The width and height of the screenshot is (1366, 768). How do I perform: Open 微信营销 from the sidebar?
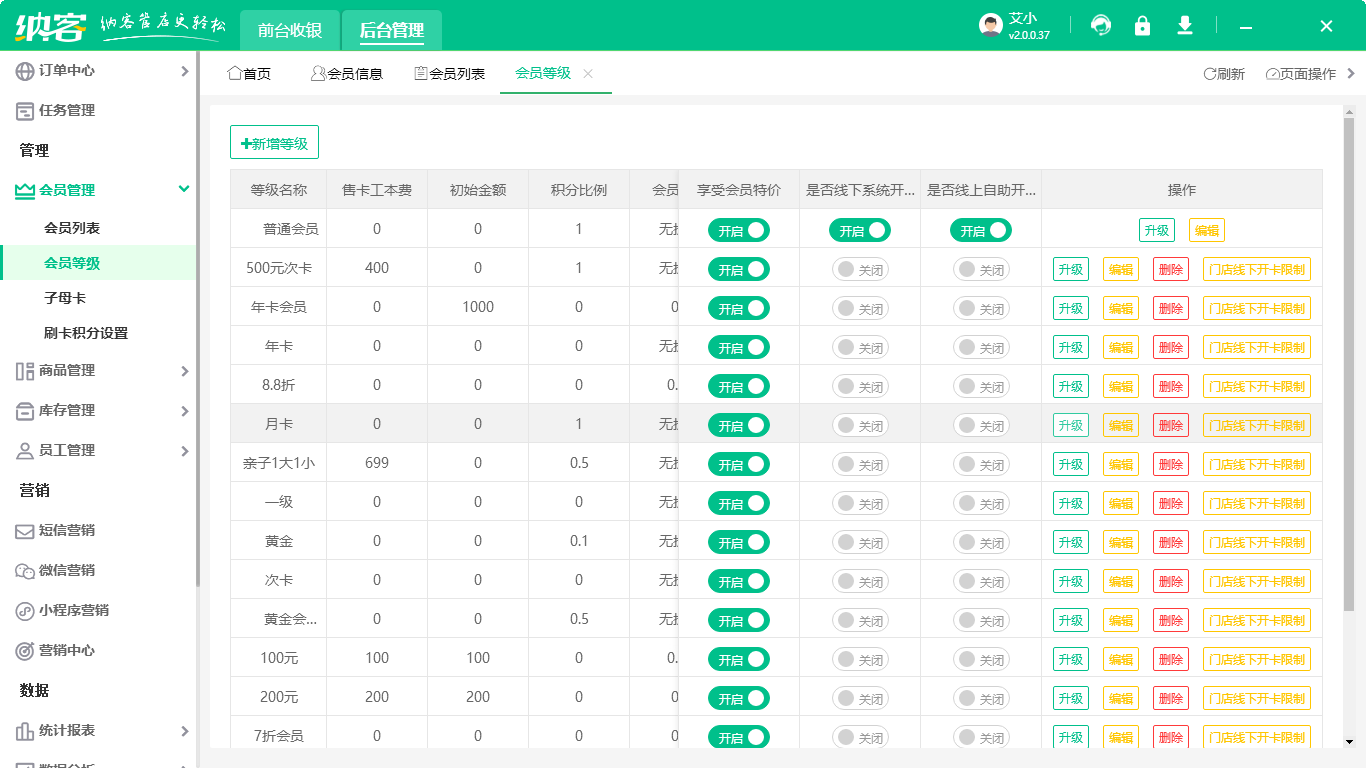(67, 571)
